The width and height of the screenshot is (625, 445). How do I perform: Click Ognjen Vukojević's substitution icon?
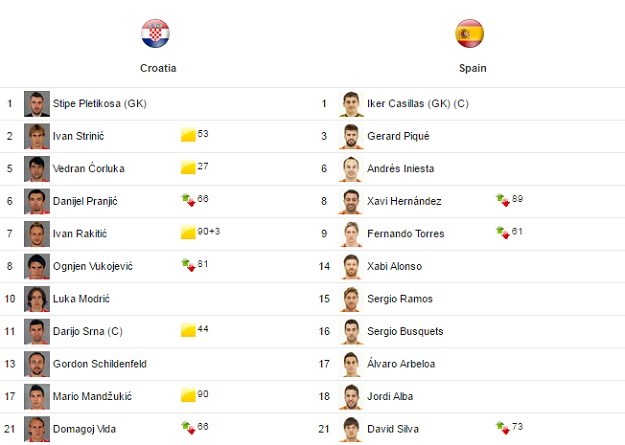[x=188, y=265]
